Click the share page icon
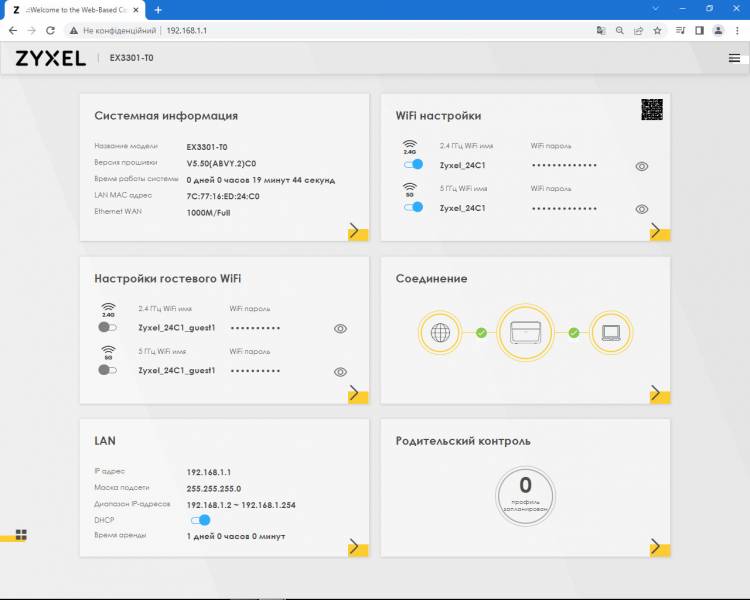This screenshot has height=600, width=750. [x=638, y=31]
